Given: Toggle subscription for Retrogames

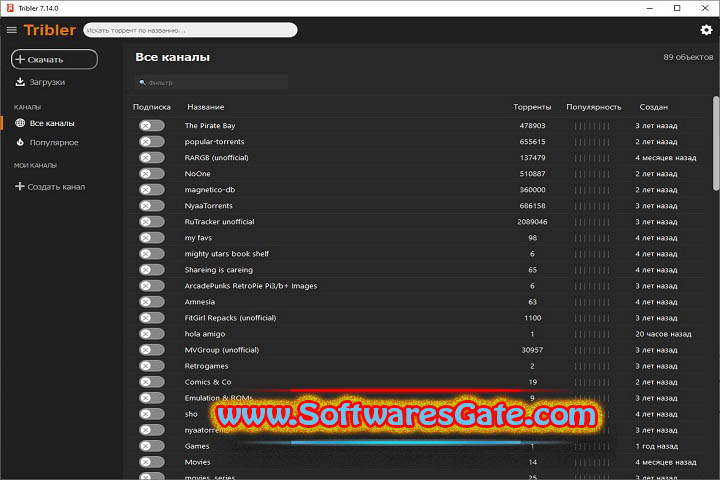Looking at the screenshot, I should click(x=152, y=366).
